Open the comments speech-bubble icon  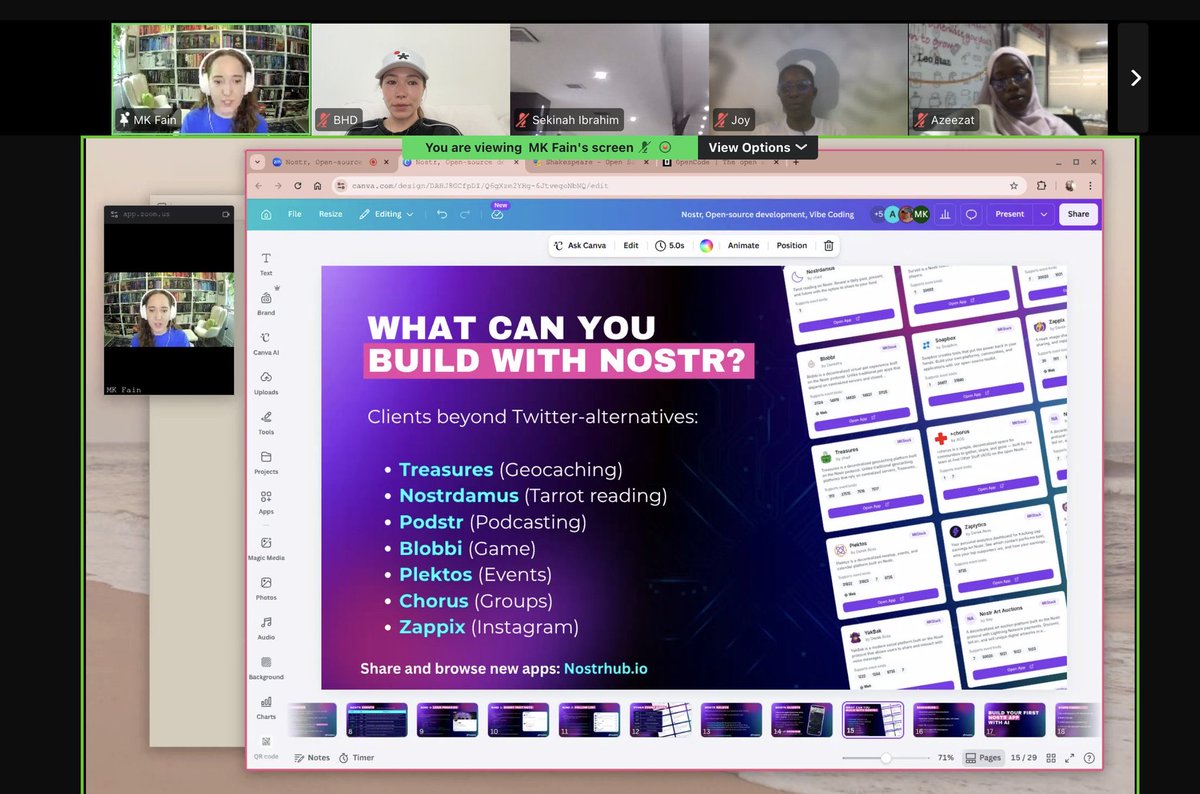971,214
